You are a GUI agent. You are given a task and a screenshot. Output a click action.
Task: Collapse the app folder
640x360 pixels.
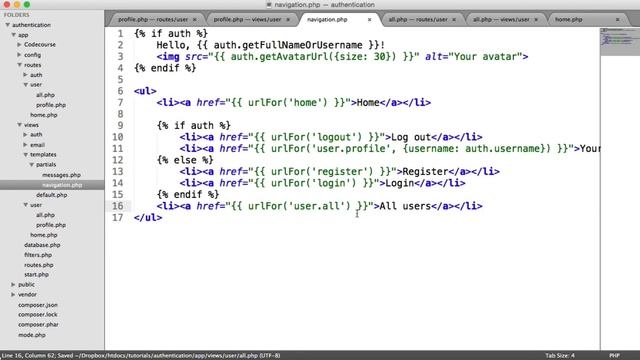point(13,35)
